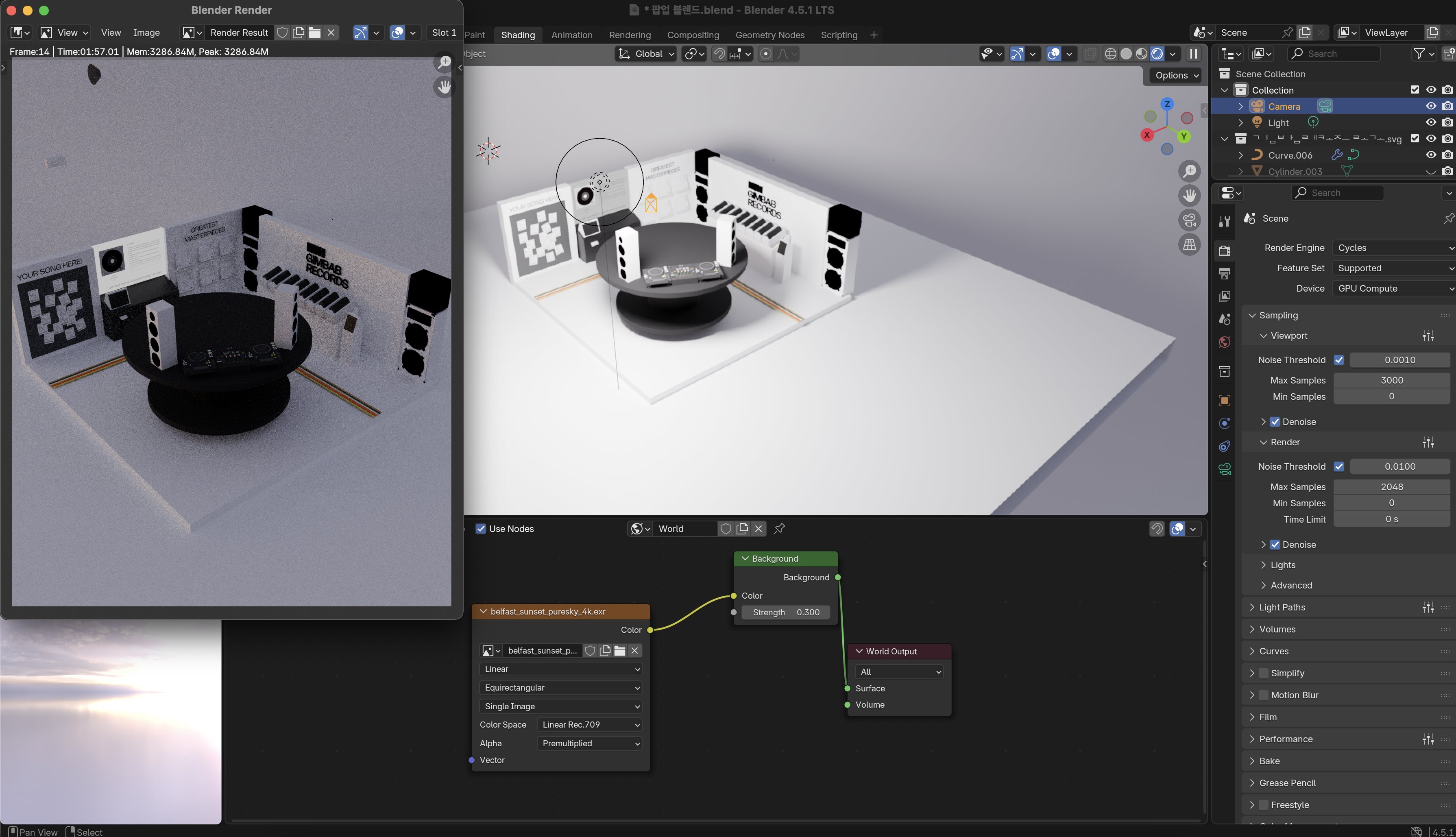
Task: Open the World properties tab icon
Action: 1224,342
